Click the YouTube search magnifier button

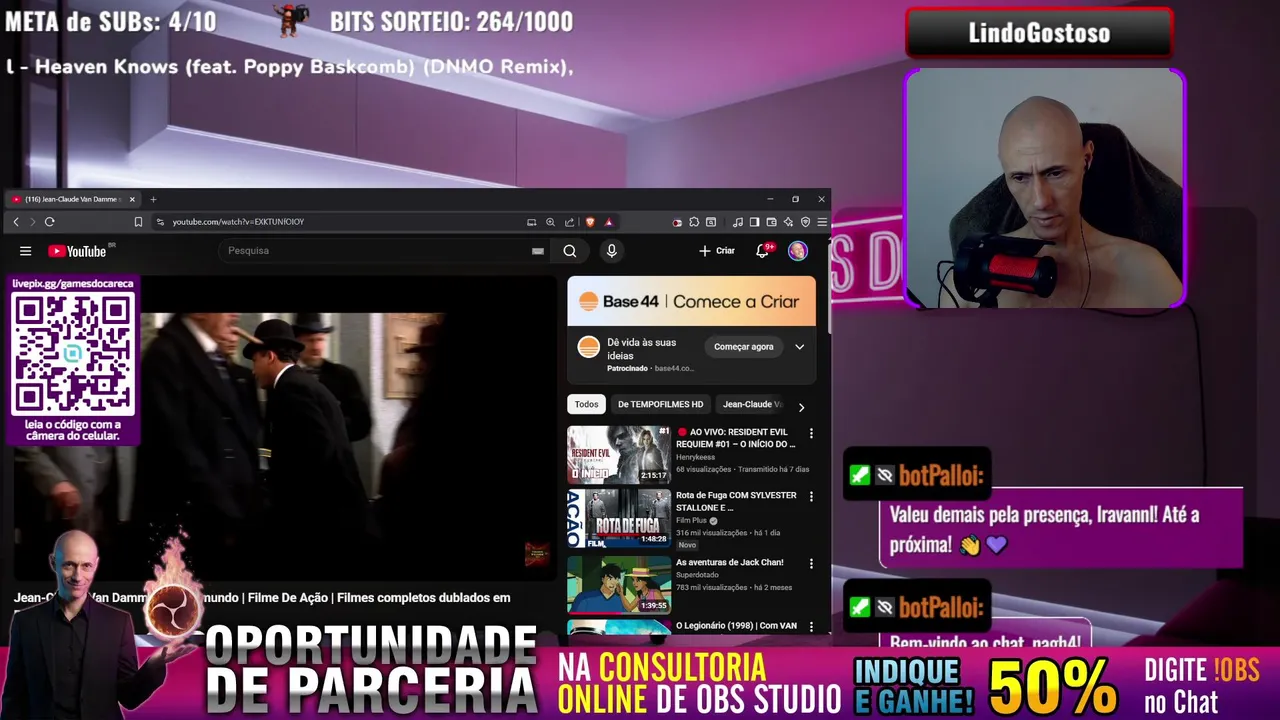[x=570, y=251]
